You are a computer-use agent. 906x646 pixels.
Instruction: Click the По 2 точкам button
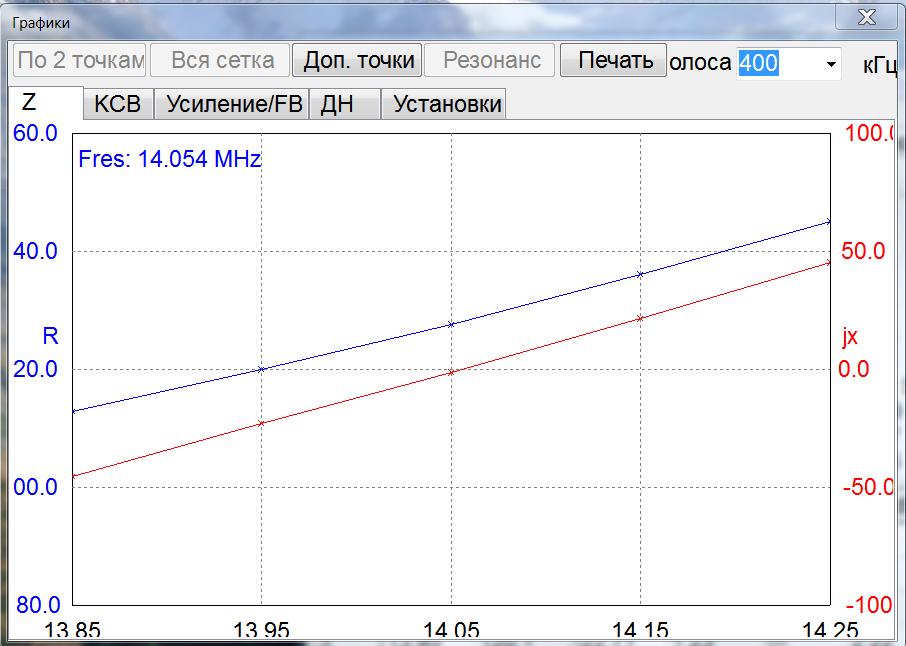pos(80,60)
